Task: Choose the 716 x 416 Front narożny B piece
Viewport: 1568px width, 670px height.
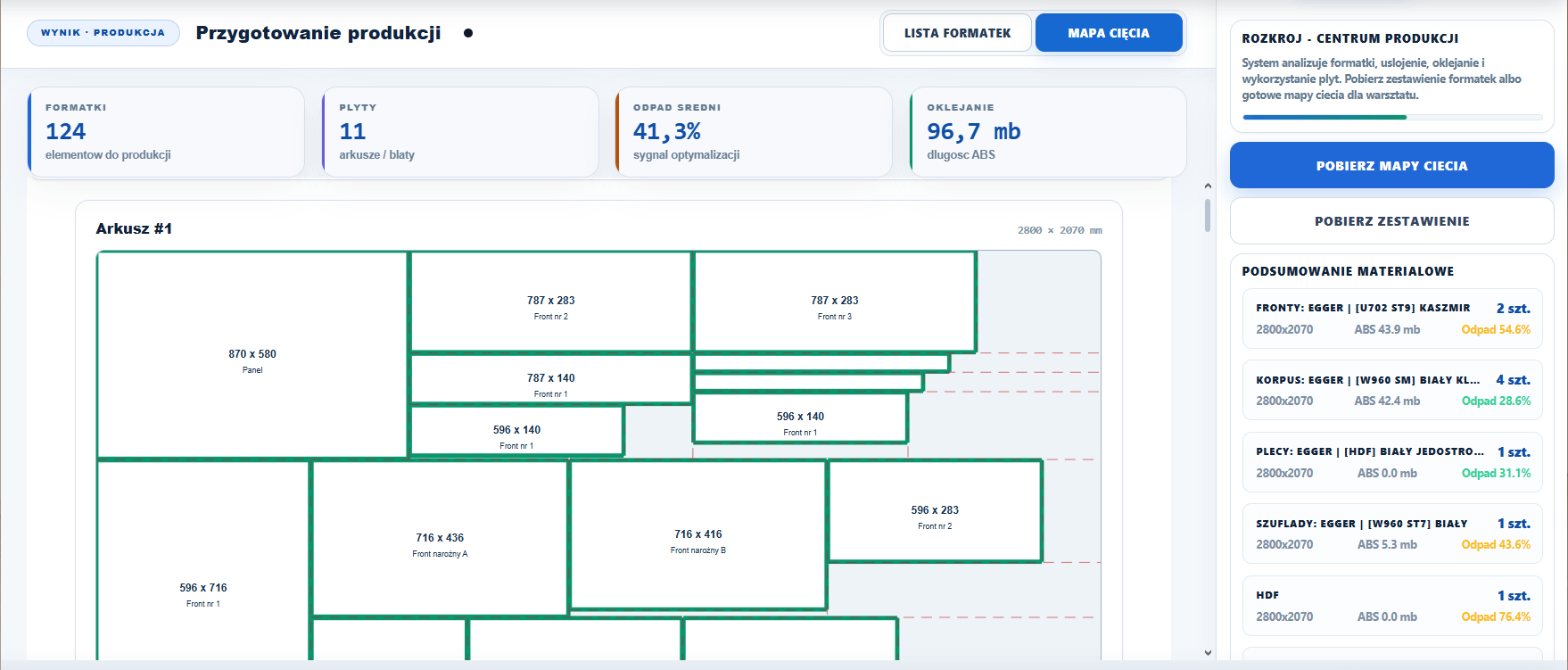Action: click(698, 535)
